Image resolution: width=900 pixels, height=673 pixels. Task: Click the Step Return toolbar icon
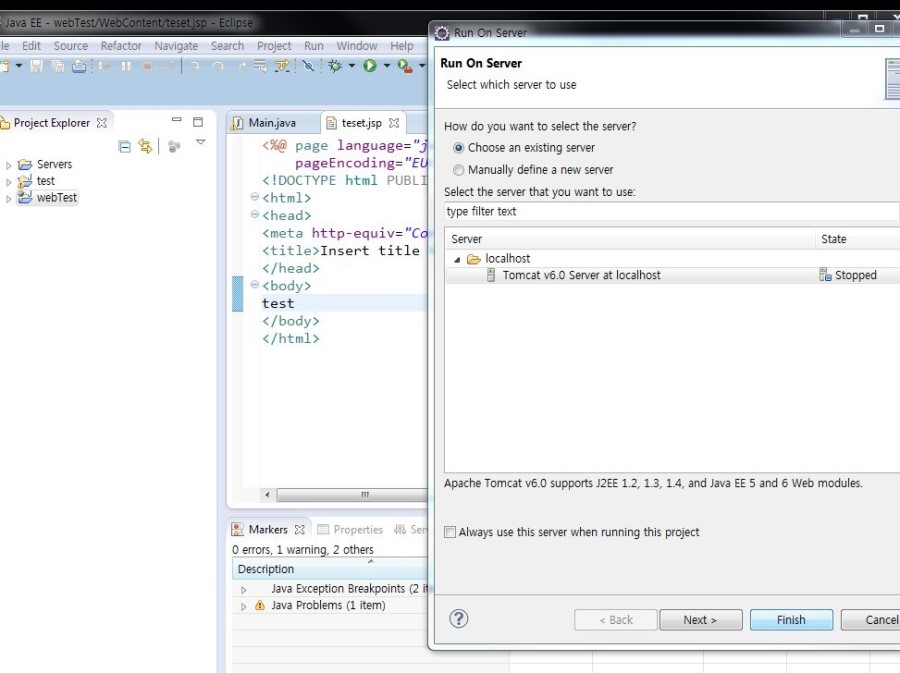240,66
